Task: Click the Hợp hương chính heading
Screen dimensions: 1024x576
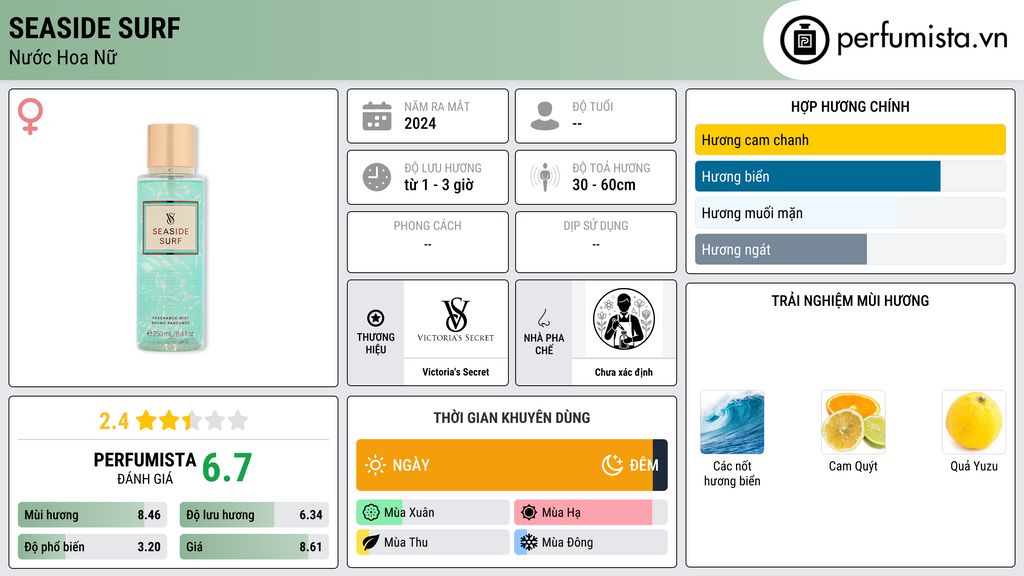Action: point(850,106)
